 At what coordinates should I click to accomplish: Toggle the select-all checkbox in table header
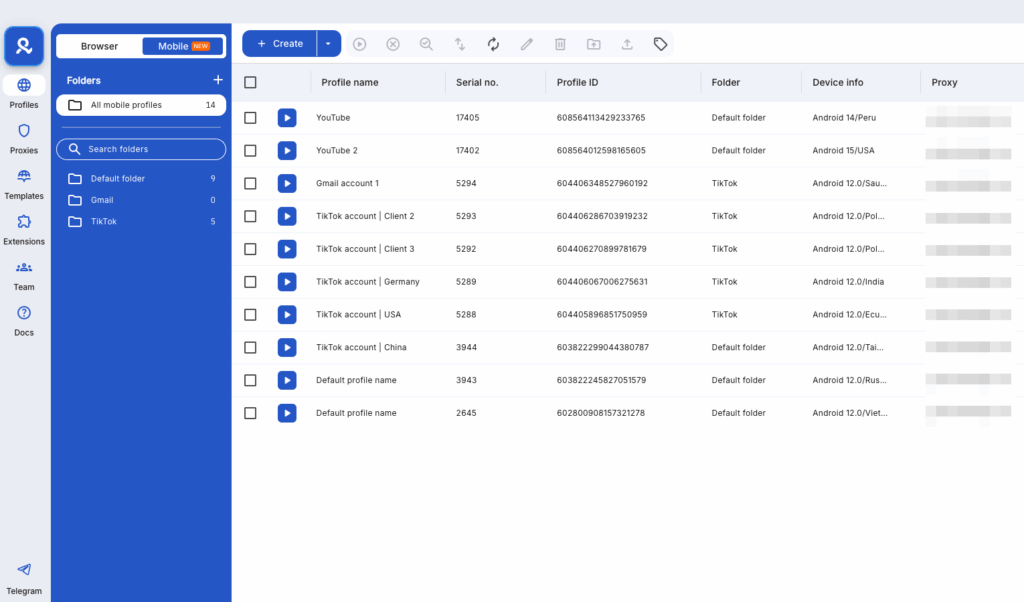[x=250, y=82]
